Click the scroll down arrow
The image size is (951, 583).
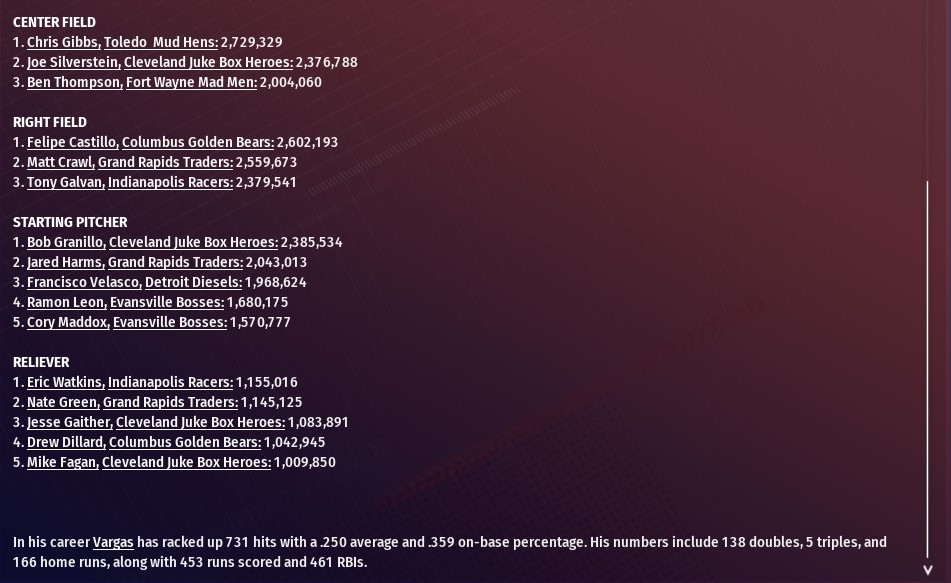pos(929,570)
